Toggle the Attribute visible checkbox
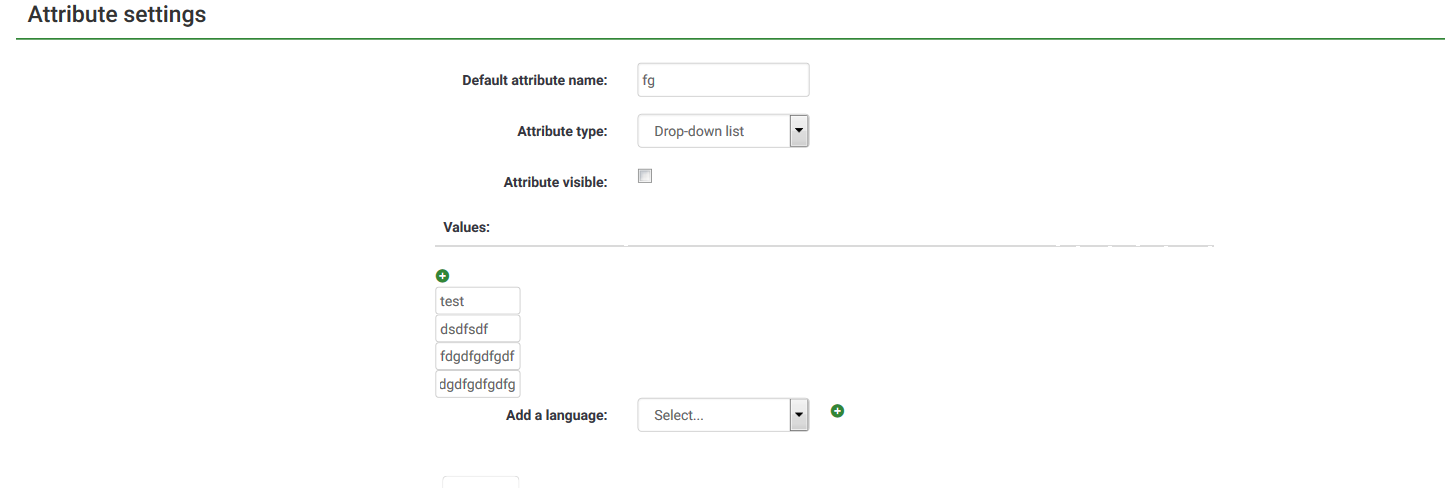 645,177
